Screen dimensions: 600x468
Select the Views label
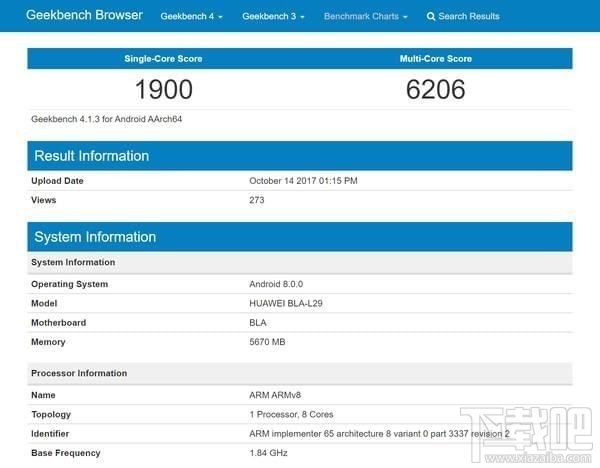point(44,200)
